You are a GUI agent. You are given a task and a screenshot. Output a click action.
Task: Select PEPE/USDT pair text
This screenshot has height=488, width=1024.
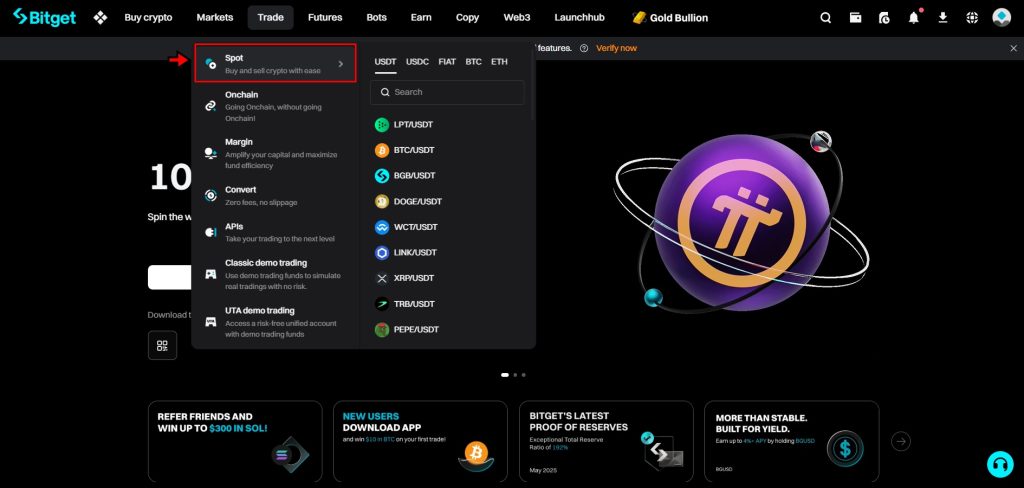tap(416, 330)
